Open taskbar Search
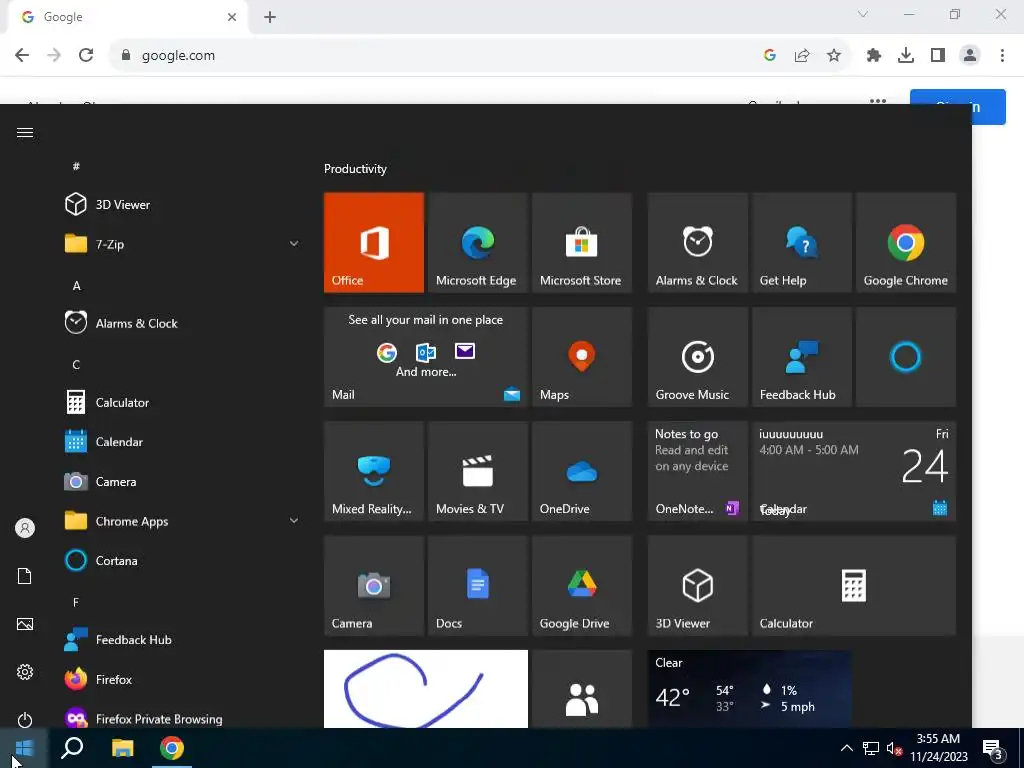The height and width of the screenshot is (768, 1024). pyautogui.click(x=72, y=748)
